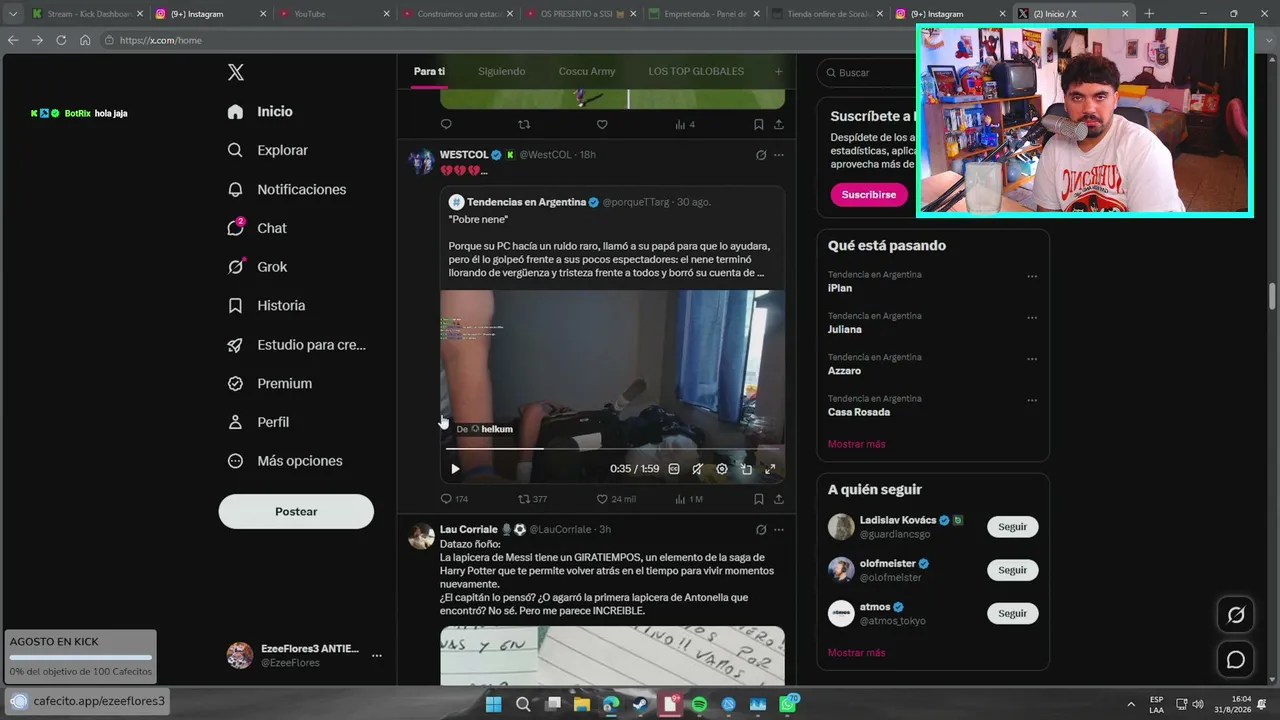Switch to Stream - Kick Dashboard tab
Screen dimensions: 1280x720
87,14
